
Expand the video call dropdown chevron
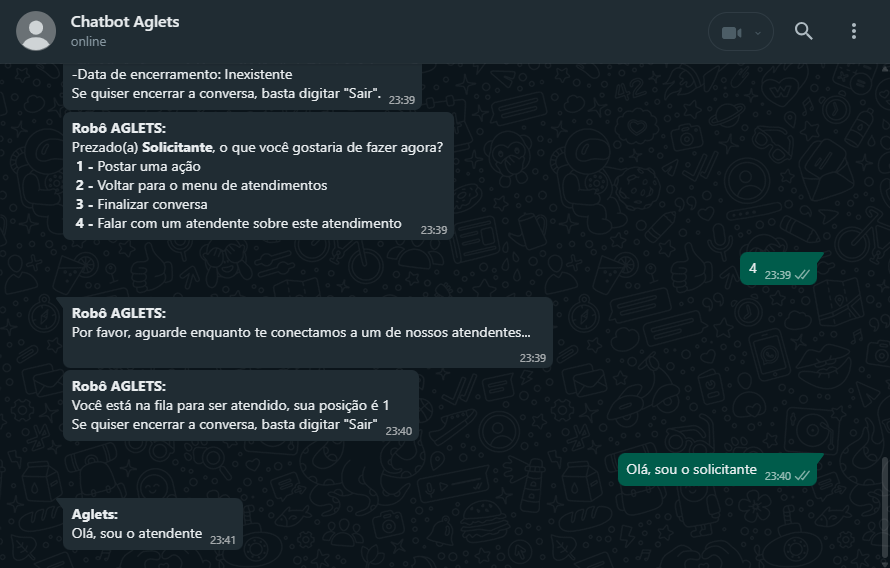click(758, 33)
